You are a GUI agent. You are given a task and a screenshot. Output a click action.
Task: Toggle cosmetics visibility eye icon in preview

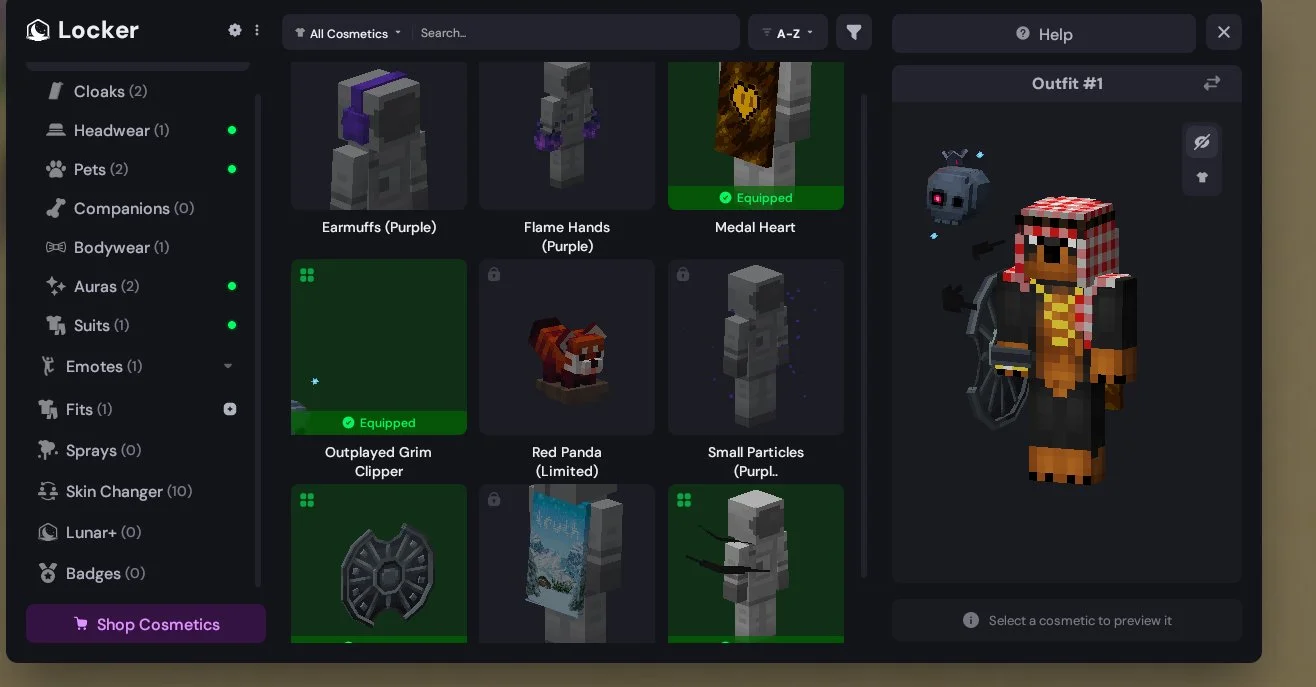click(1202, 142)
